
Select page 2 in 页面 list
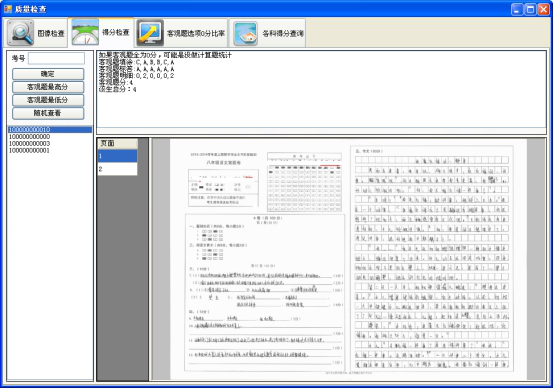[x=117, y=169]
